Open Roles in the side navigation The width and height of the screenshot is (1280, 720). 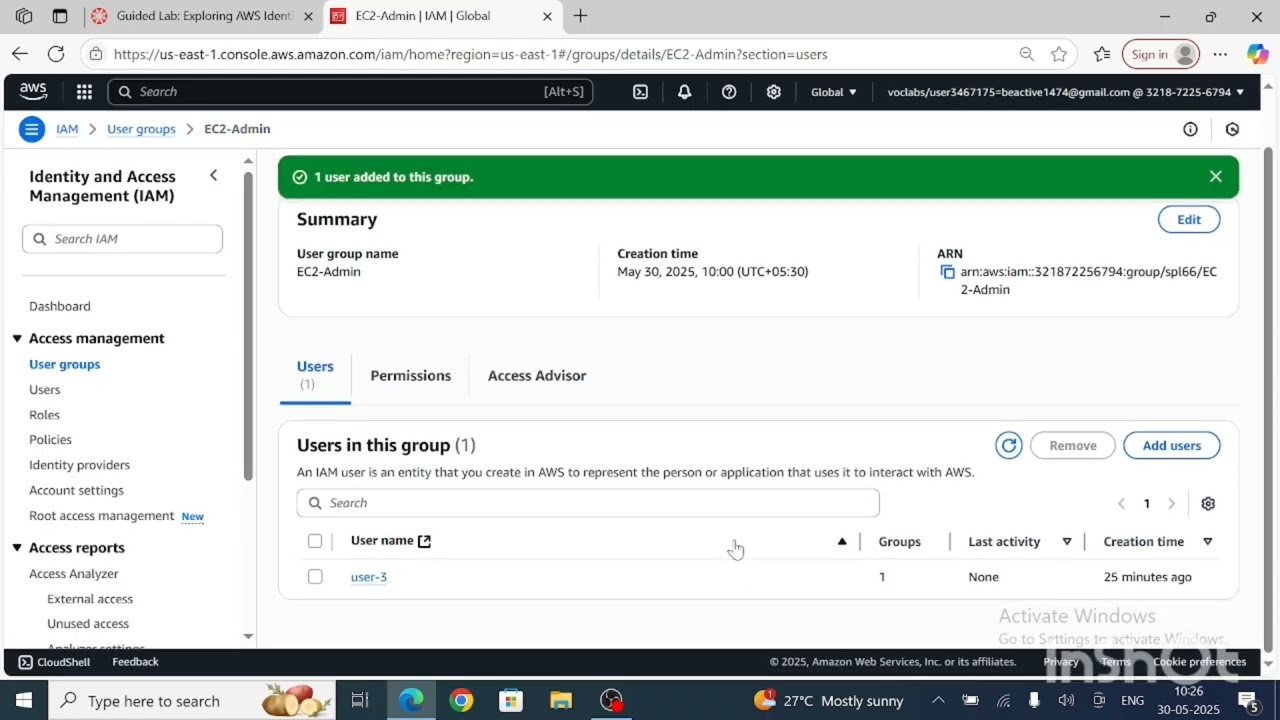point(44,414)
